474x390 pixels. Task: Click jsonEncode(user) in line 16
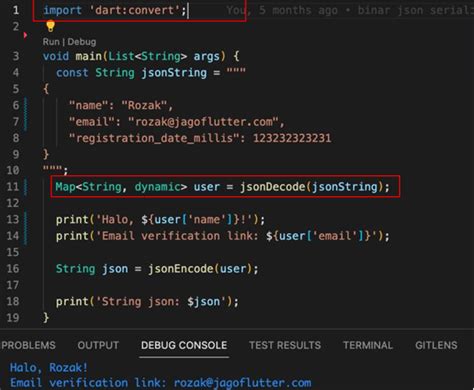(x=200, y=269)
